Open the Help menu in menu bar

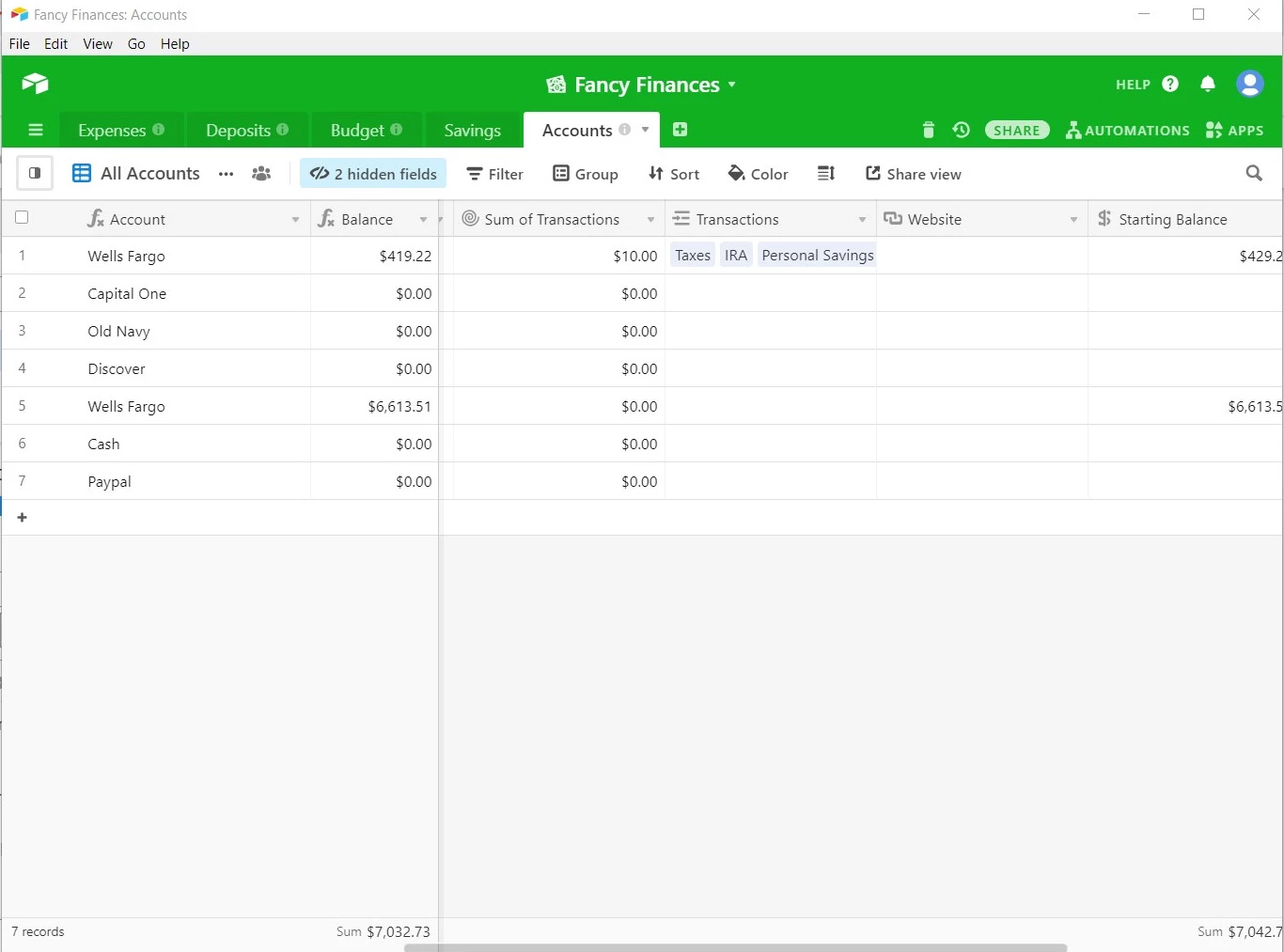point(175,43)
